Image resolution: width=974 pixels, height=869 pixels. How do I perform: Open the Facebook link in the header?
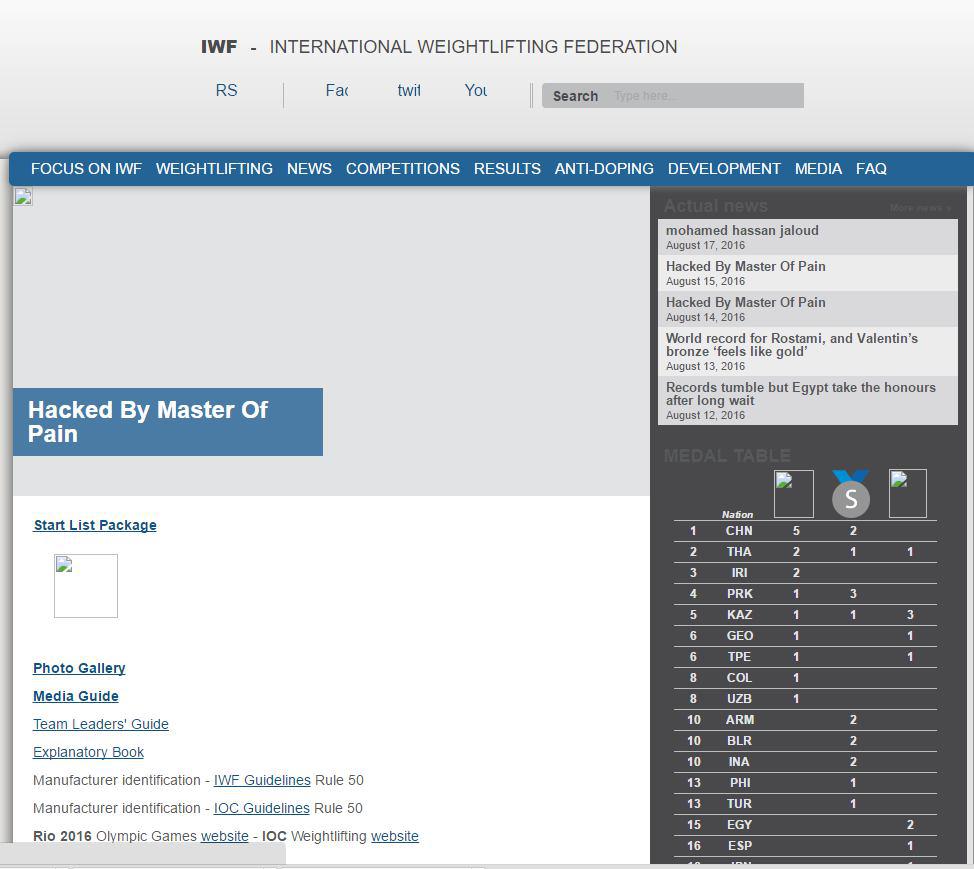click(x=337, y=91)
